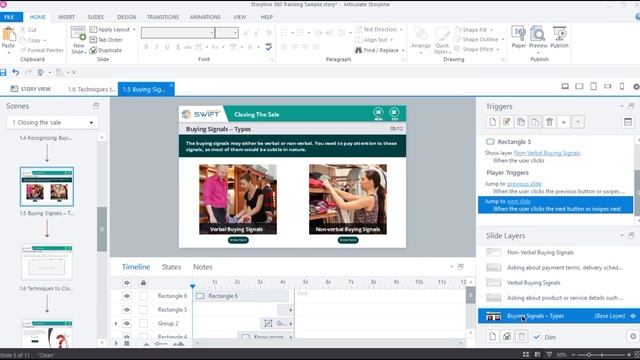Copy the selected trigger
The width and height of the screenshot is (640, 360).
[521, 122]
